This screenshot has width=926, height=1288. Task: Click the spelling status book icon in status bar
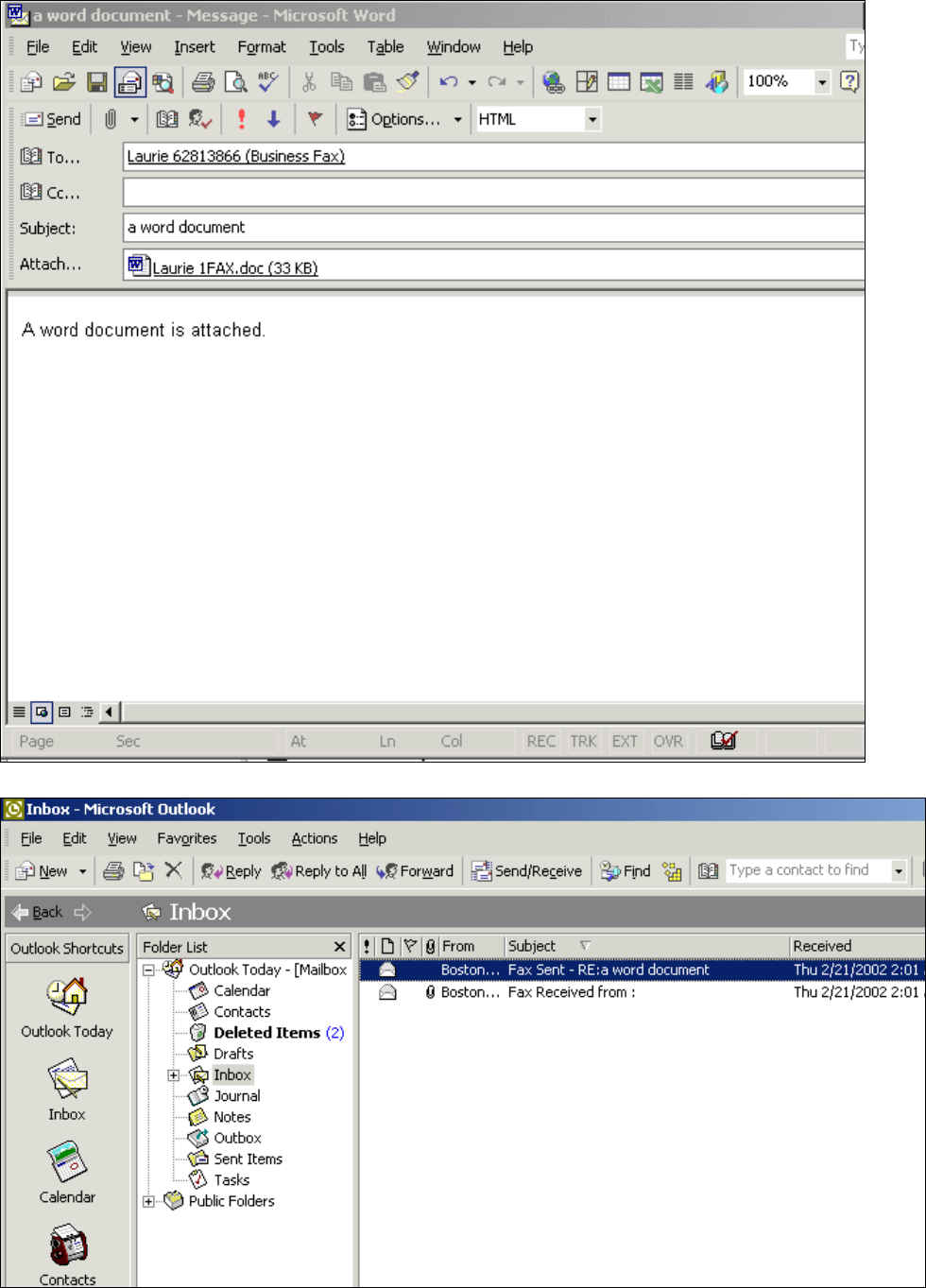[724, 742]
